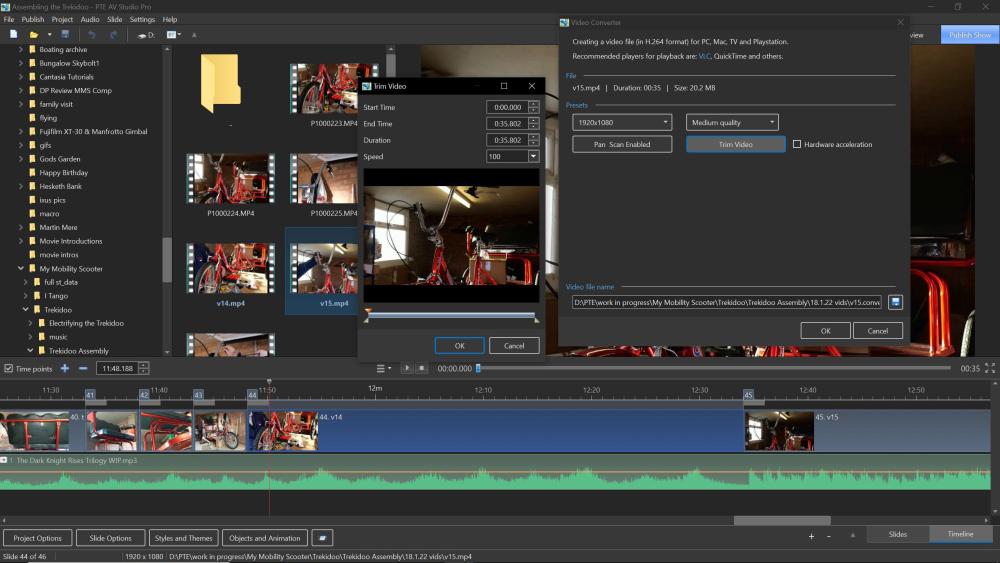Image resolution: width=1000 pixels, height=563 pixels.
Task: Cancel the Video Converter dialog
Action: click(x=877, y=330)
